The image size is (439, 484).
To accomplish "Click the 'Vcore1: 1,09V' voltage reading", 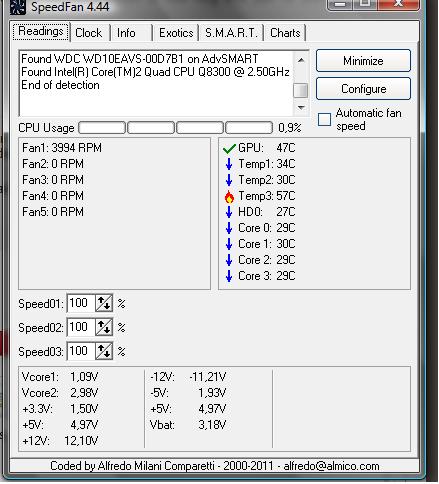I will (60, 377).
